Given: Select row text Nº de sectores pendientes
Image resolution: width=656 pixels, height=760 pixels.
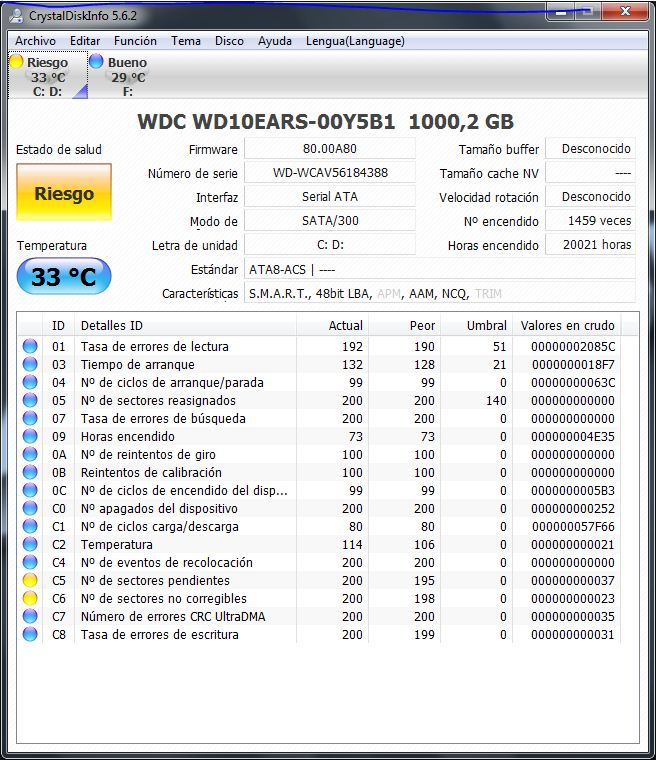Looking at the screenshot, I should [x=155, y=580].
